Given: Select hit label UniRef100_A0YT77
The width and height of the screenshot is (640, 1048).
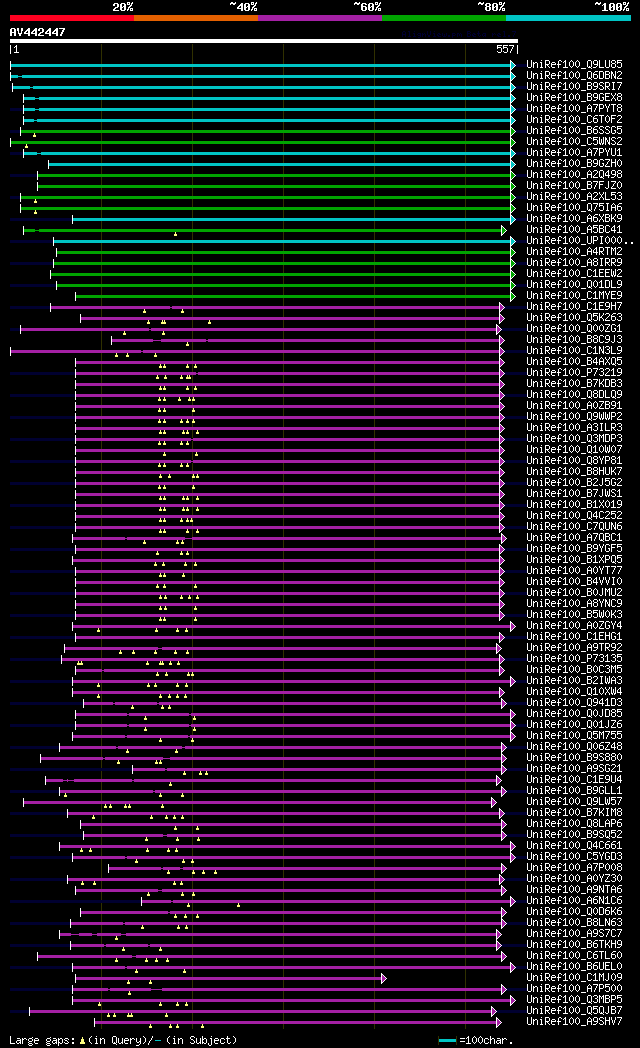Looking at the screenshot, I should pos(574,571).
